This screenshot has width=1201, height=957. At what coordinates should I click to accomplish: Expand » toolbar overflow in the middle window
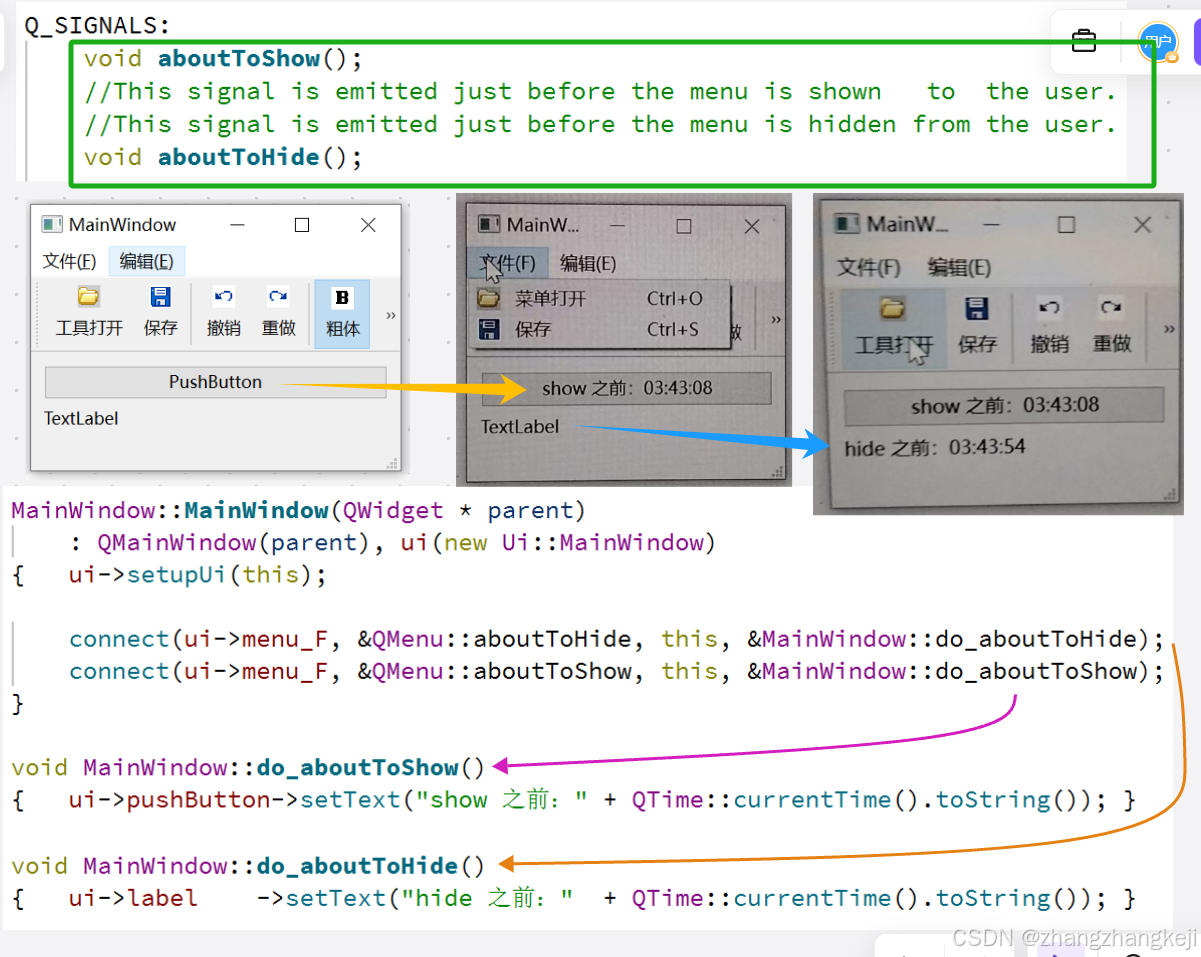point(775,319)
